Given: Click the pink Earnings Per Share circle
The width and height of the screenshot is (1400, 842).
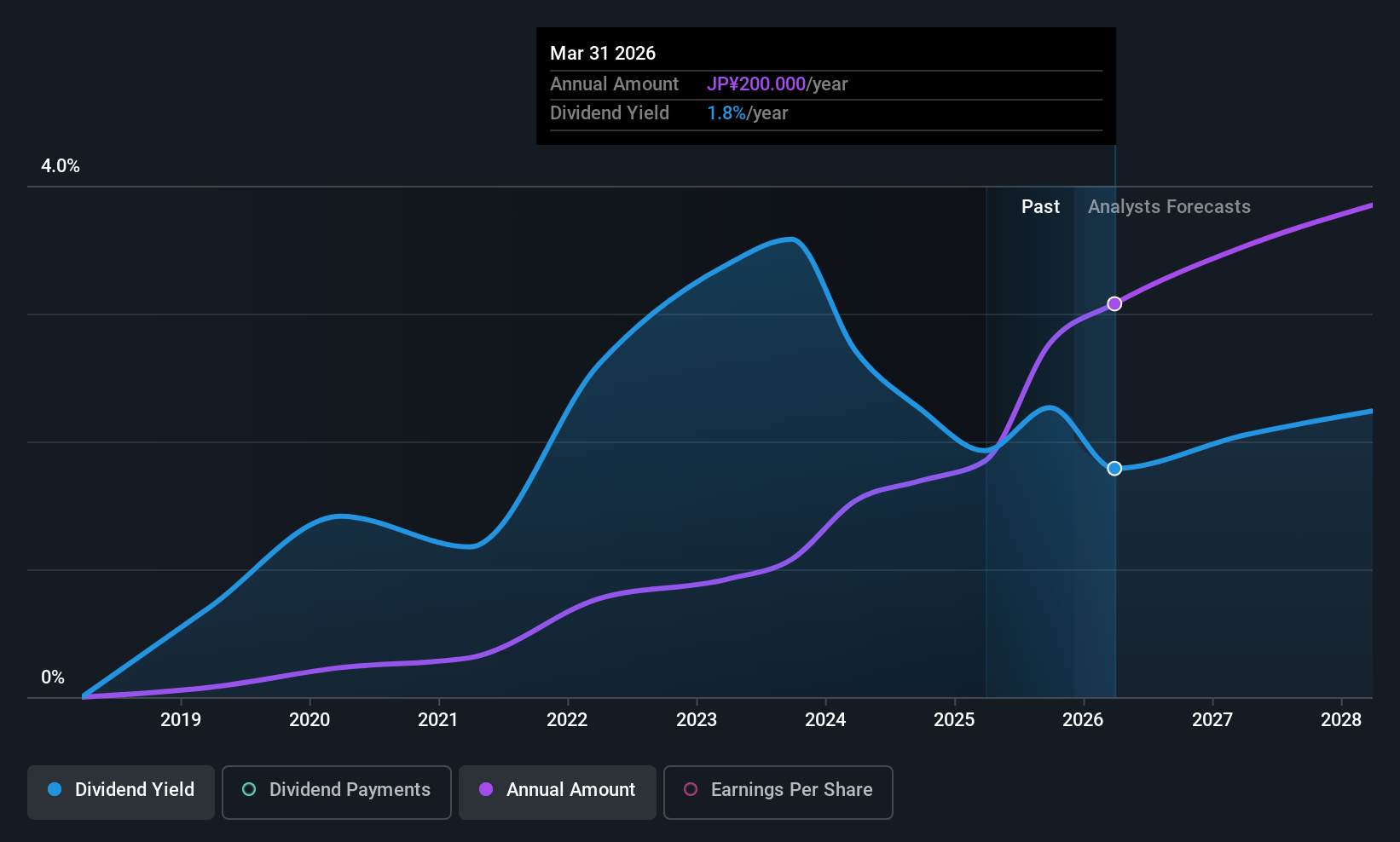Looking at the screenshot, I should point(691,789).
